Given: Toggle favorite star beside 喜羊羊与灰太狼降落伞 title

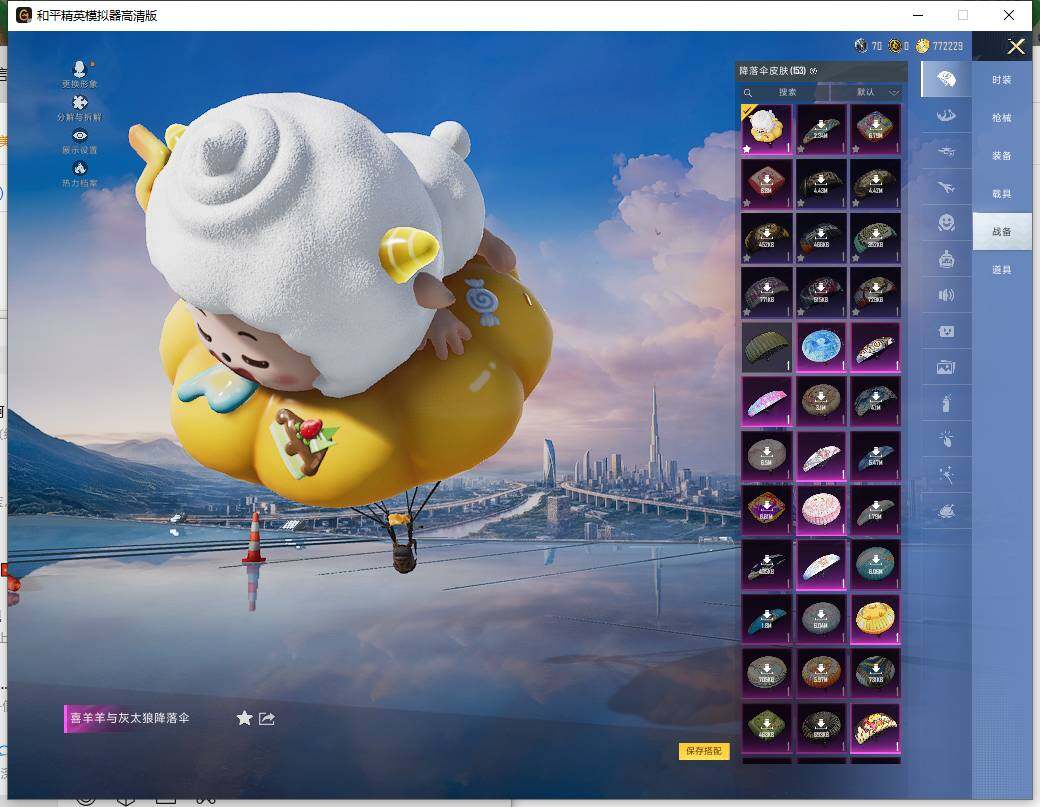Looking at the screenshot, I should point(244,718).
